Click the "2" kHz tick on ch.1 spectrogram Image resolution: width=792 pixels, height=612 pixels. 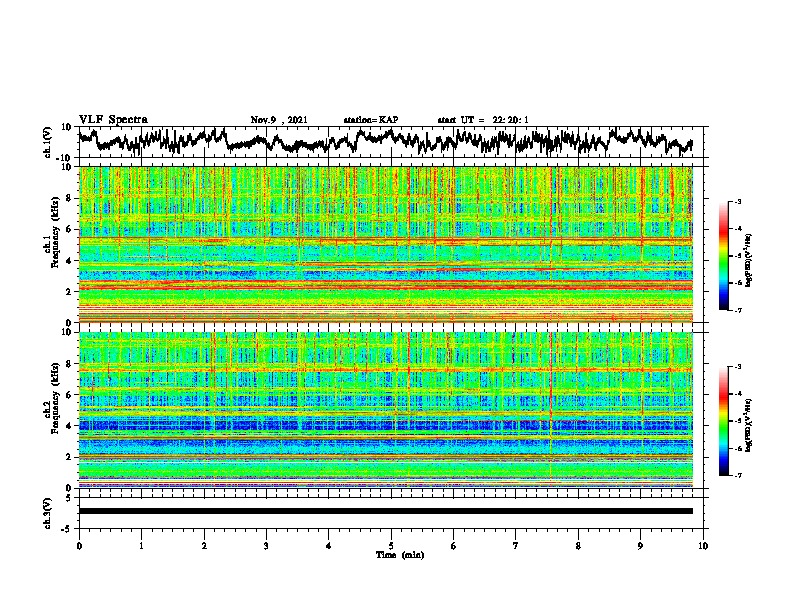click(x=70, y=291)
